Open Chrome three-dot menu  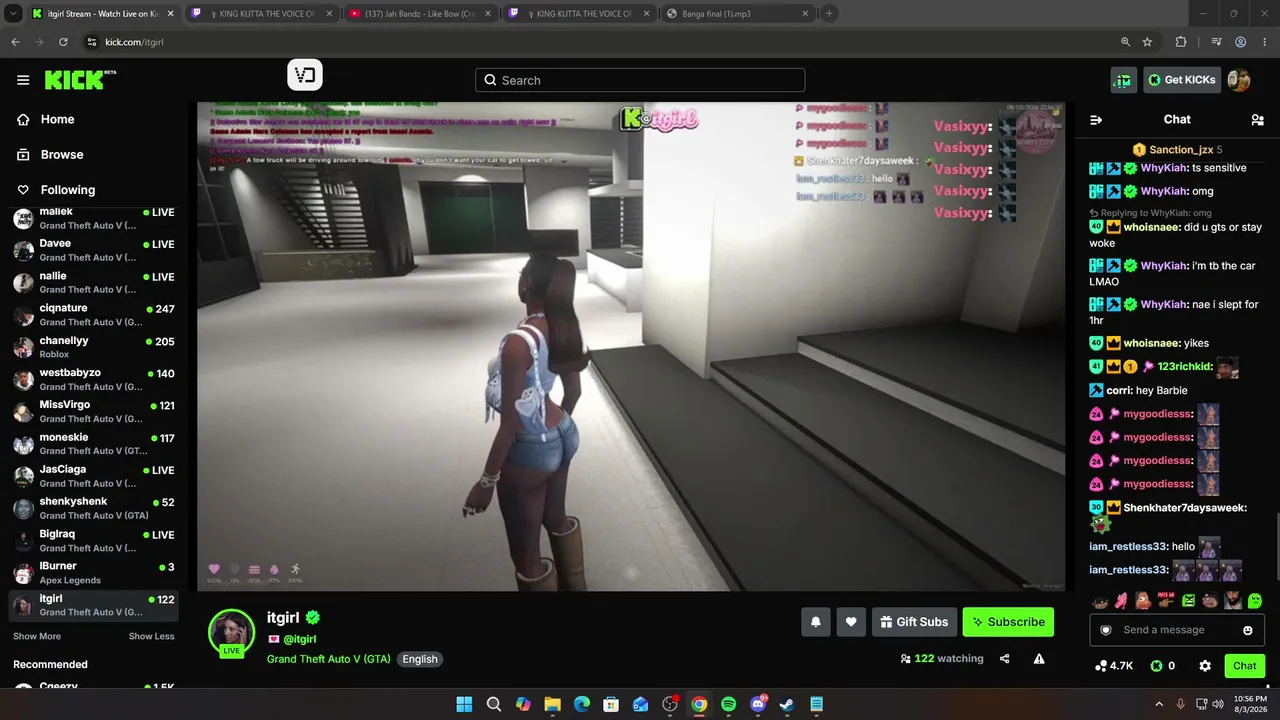[1265, 42]
